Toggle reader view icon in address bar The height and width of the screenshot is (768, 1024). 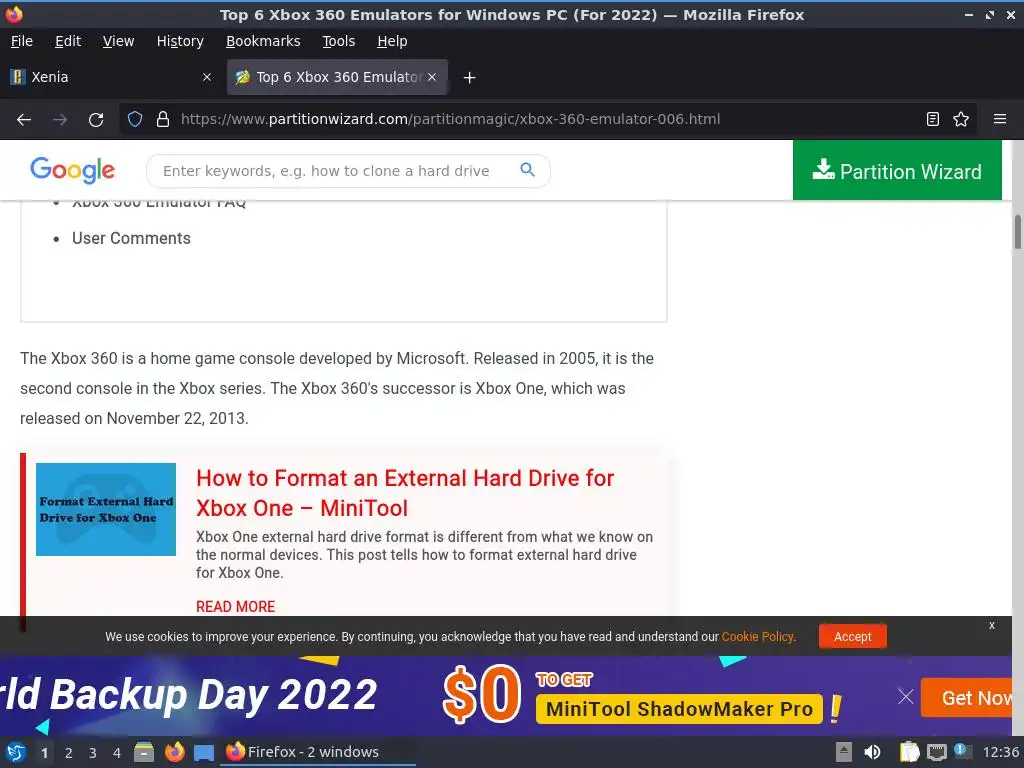[933, 120]
